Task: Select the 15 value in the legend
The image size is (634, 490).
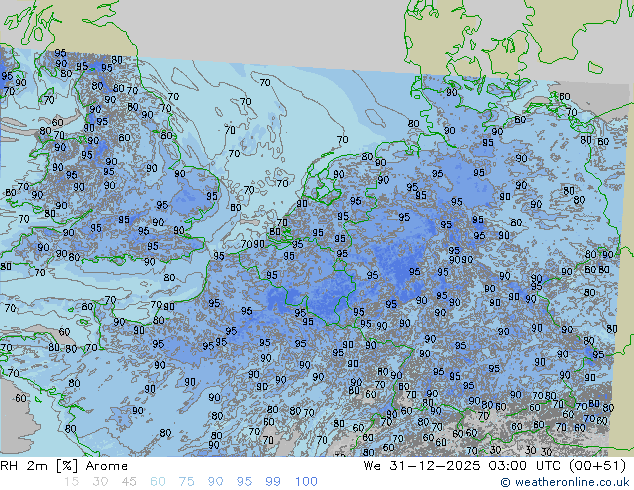Action: tap(71, 482)
